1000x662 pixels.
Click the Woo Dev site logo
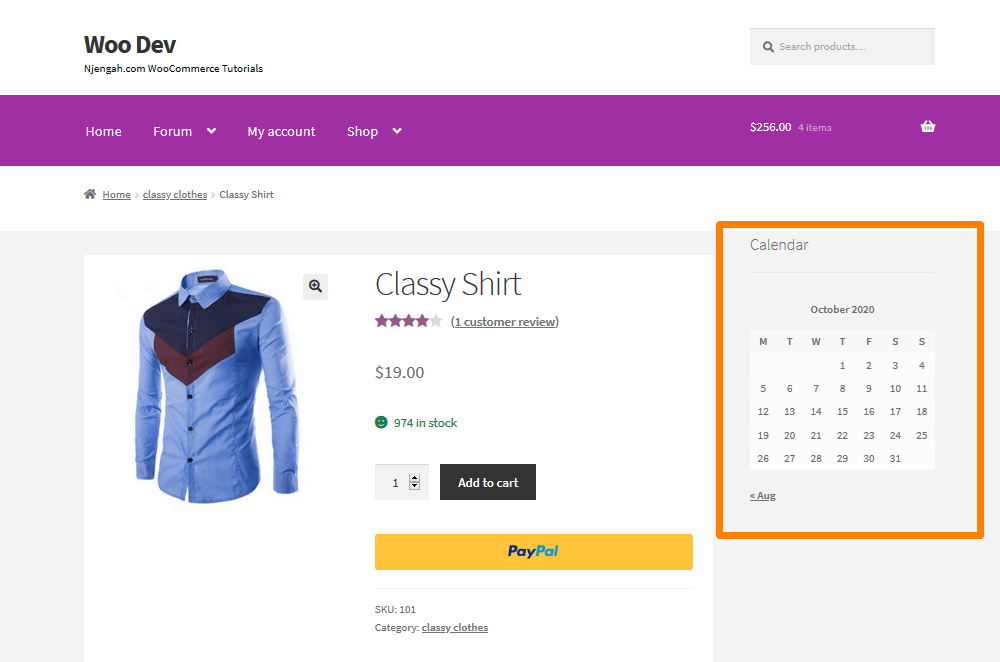click(129, 45)
